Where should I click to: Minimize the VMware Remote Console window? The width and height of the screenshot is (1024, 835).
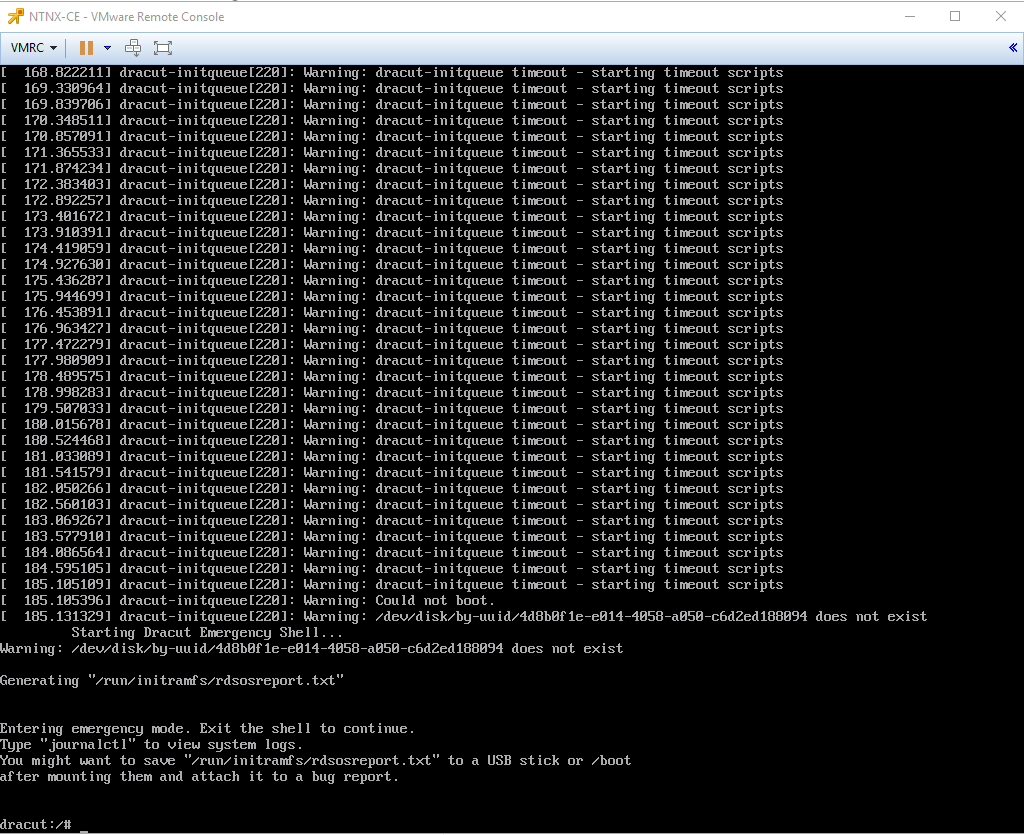(909, 16)
